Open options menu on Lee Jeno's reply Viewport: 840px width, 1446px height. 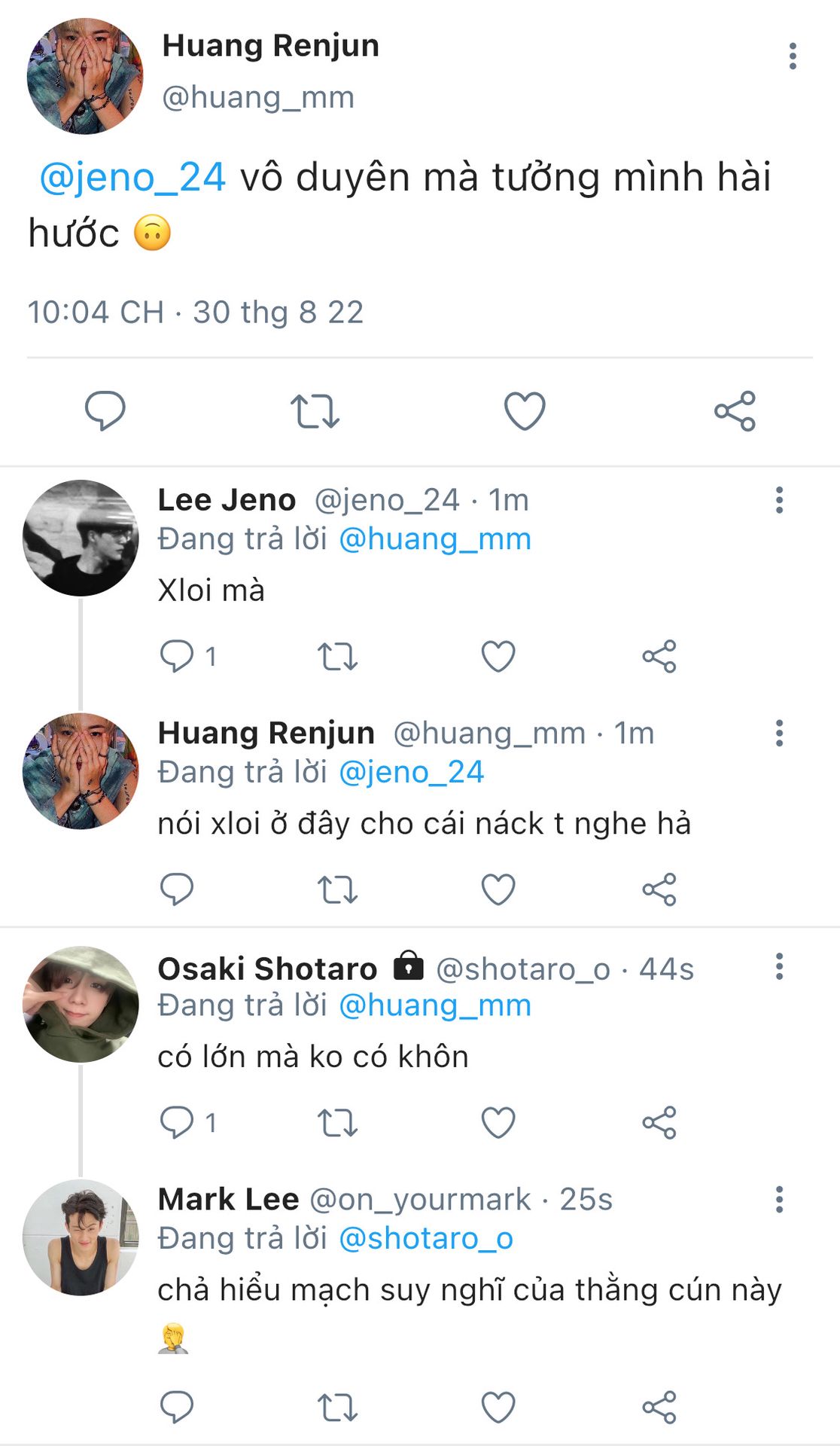click(779, 500)
